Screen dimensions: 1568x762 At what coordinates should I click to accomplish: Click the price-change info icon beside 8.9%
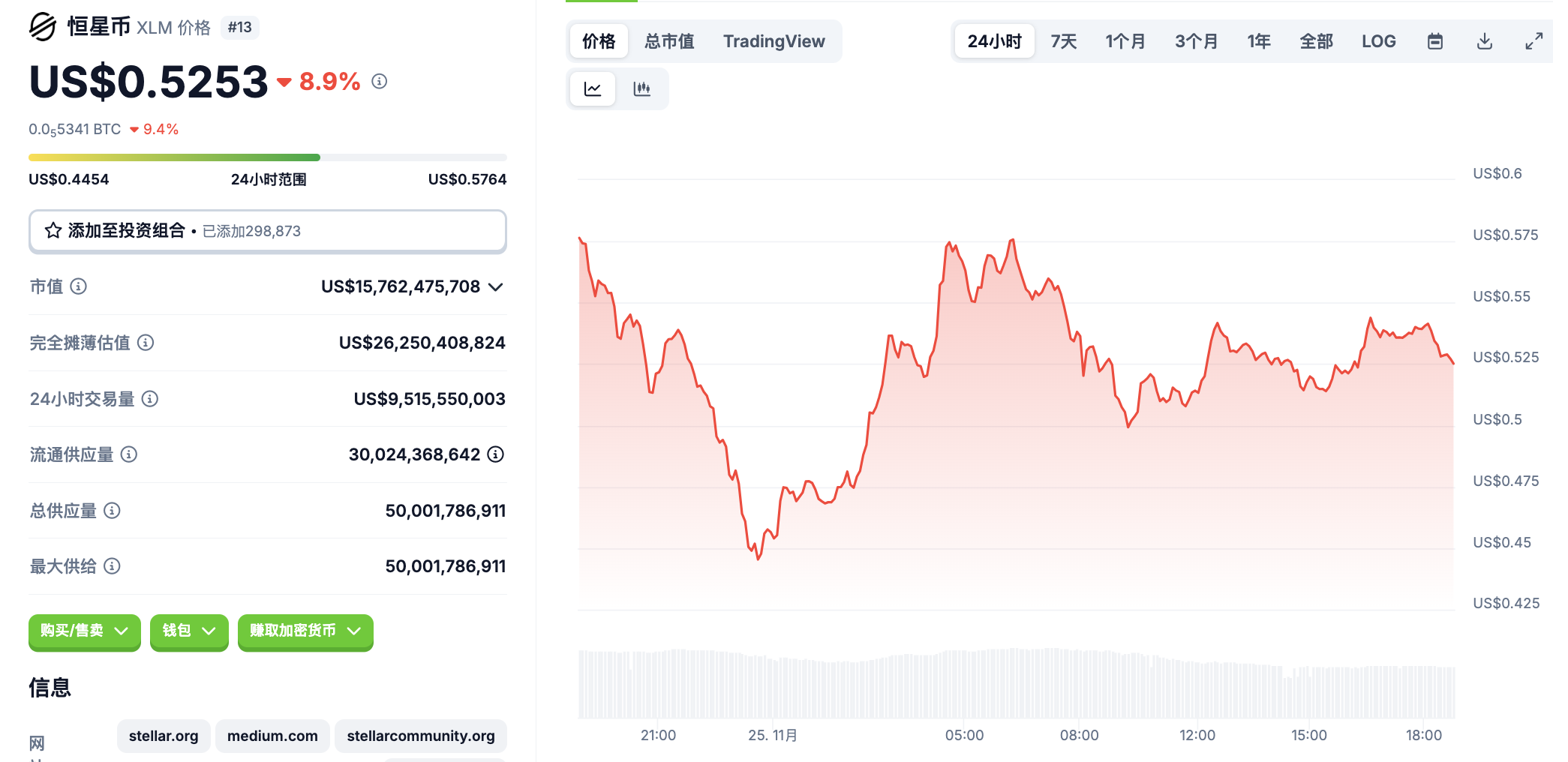point(380,81)
